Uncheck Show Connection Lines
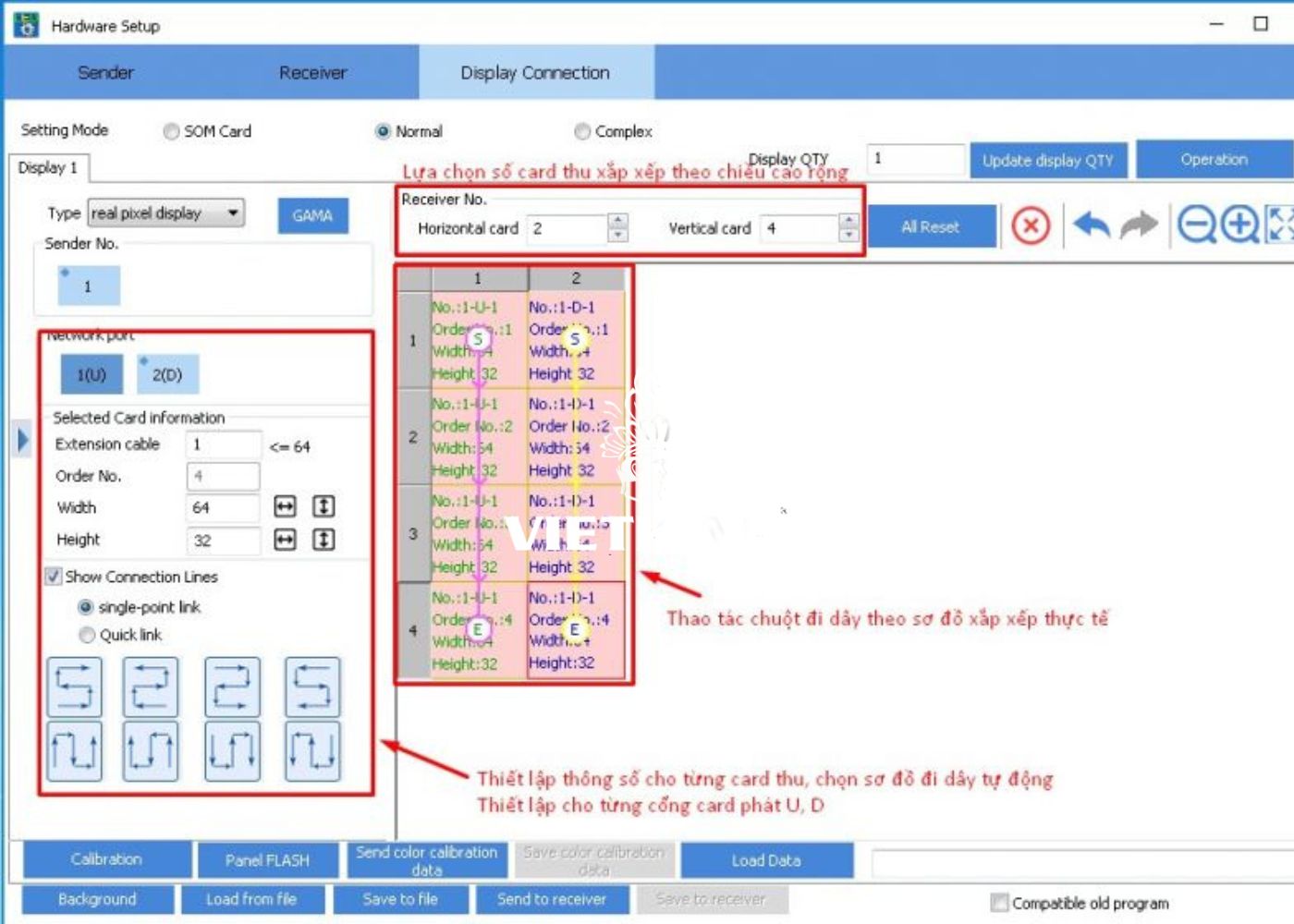 pyautogui.click(x=54, y=577)
